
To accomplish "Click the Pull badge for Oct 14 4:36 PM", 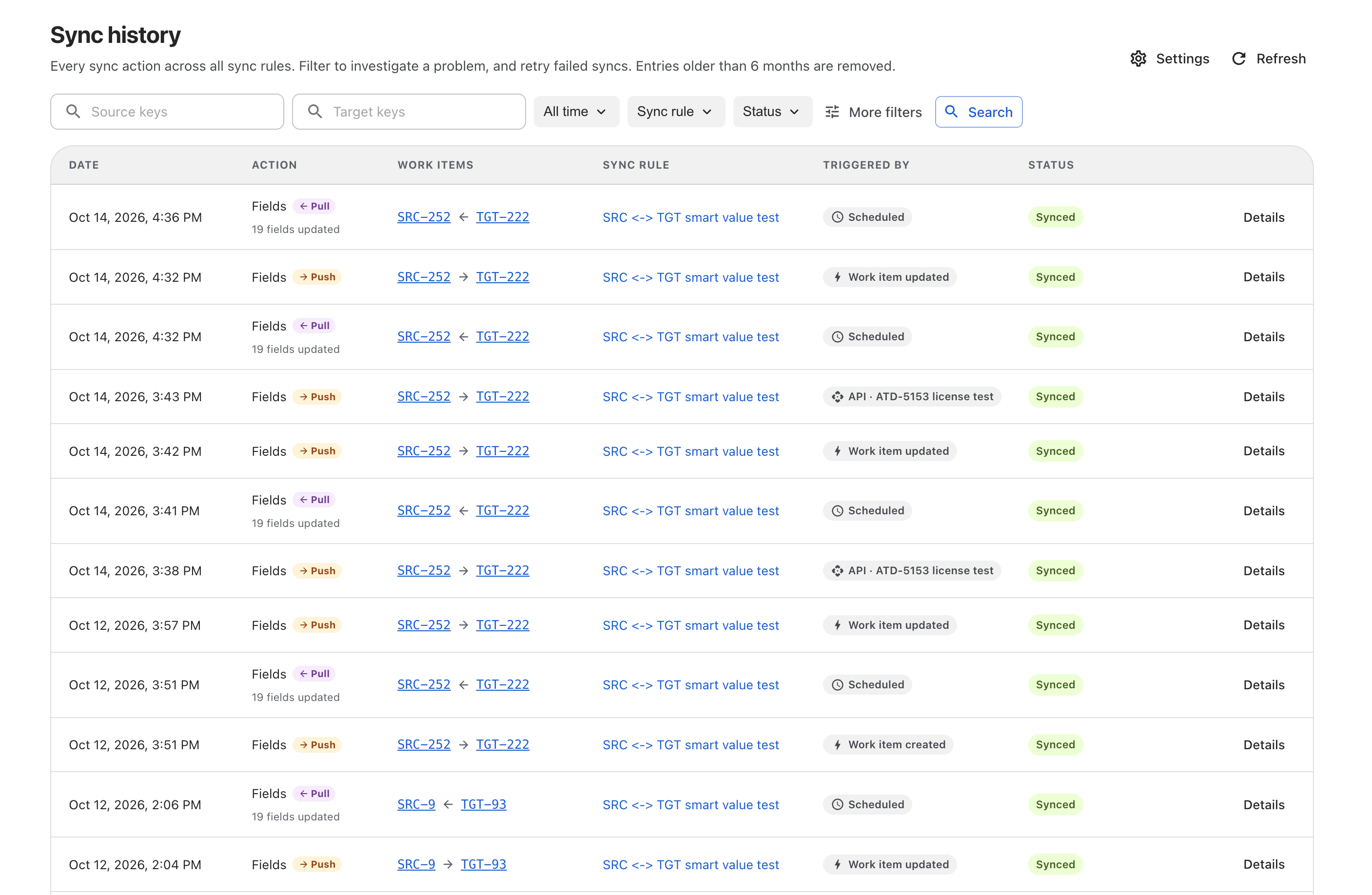I will coord(314,206).
